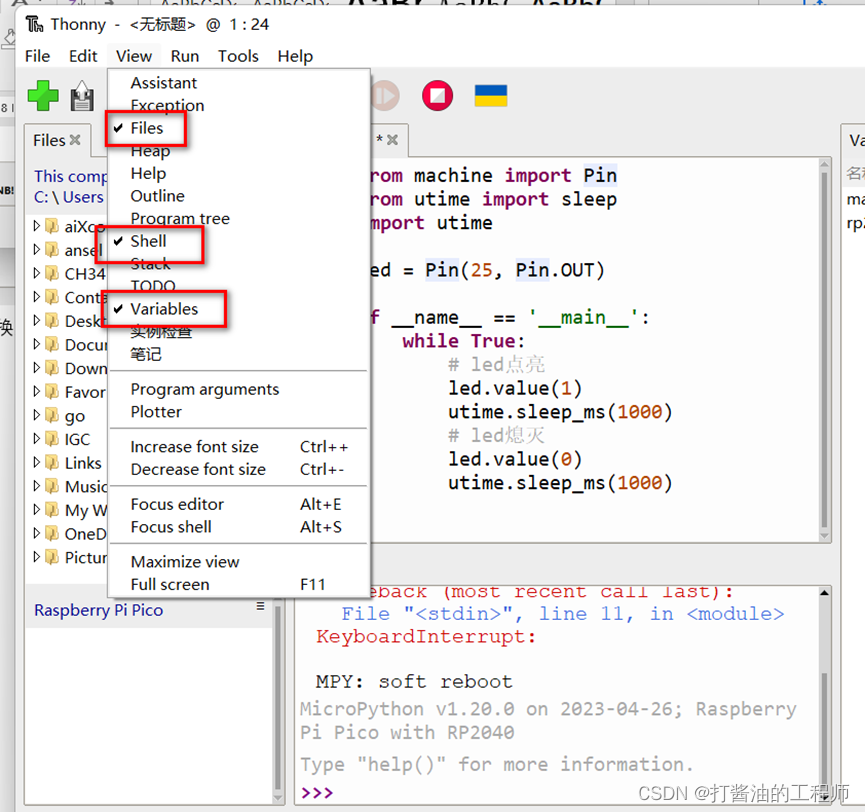
Task: Click the green New file plus icon
Action: coord(43,95)
